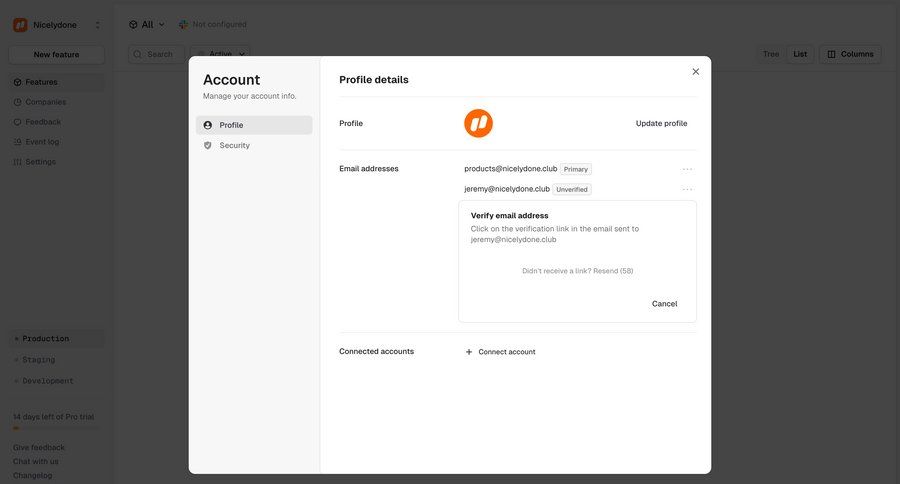Viewport: 900px width, 484px height.
Task: Click the Companies sidebar icon
Action: (x=17, y=102)
